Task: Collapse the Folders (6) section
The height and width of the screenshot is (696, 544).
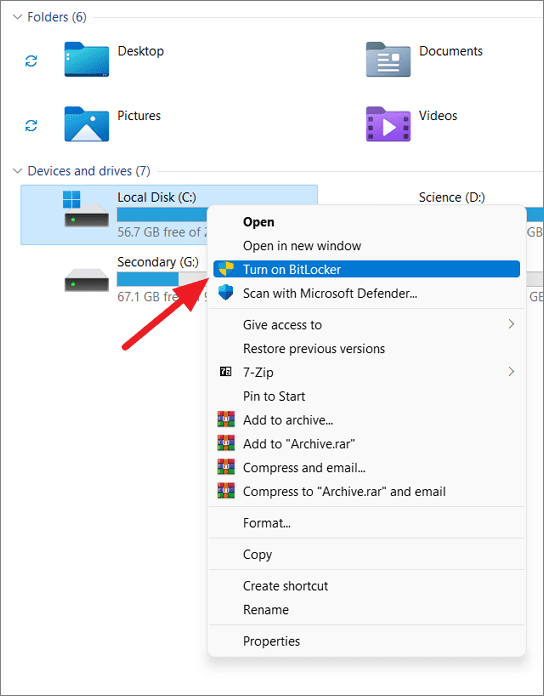Action: pos(17,17)
